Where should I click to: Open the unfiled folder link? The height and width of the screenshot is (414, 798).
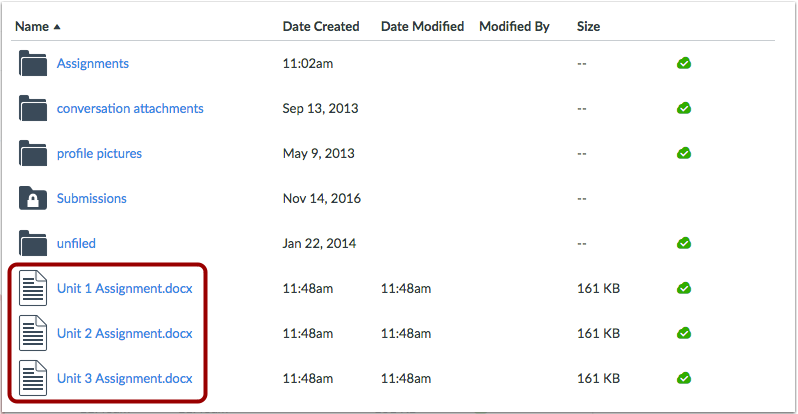click(x=76, y=243)
